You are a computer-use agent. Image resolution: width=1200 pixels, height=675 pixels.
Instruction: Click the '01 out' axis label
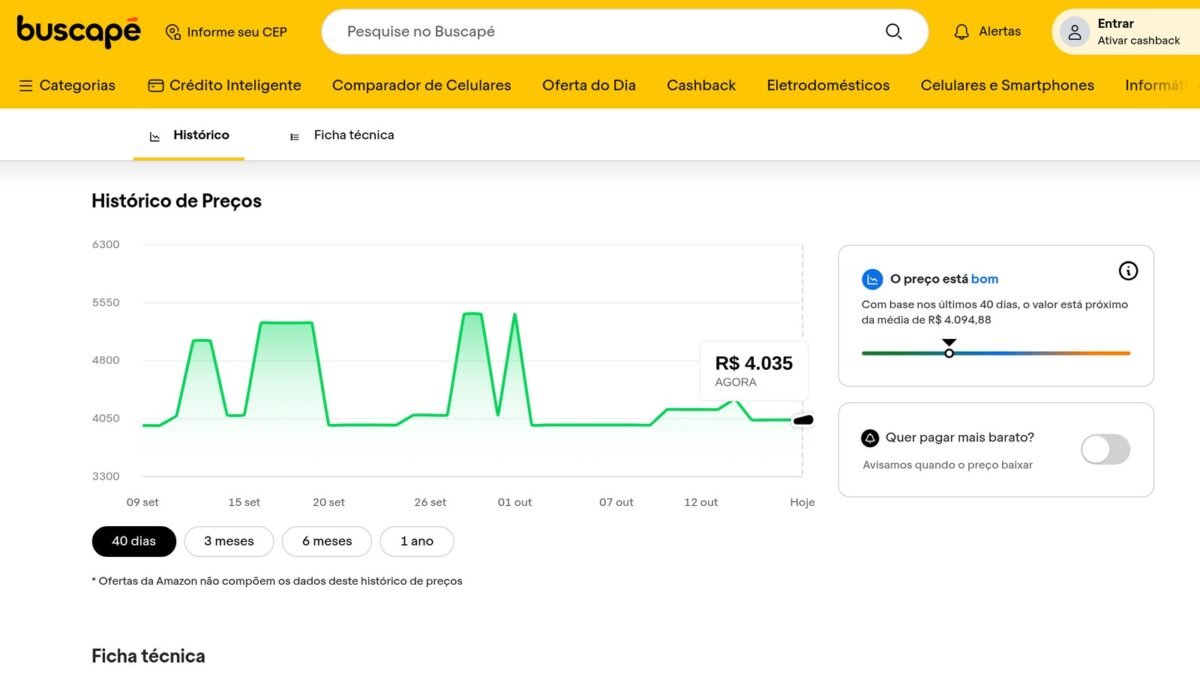point(515,503)
